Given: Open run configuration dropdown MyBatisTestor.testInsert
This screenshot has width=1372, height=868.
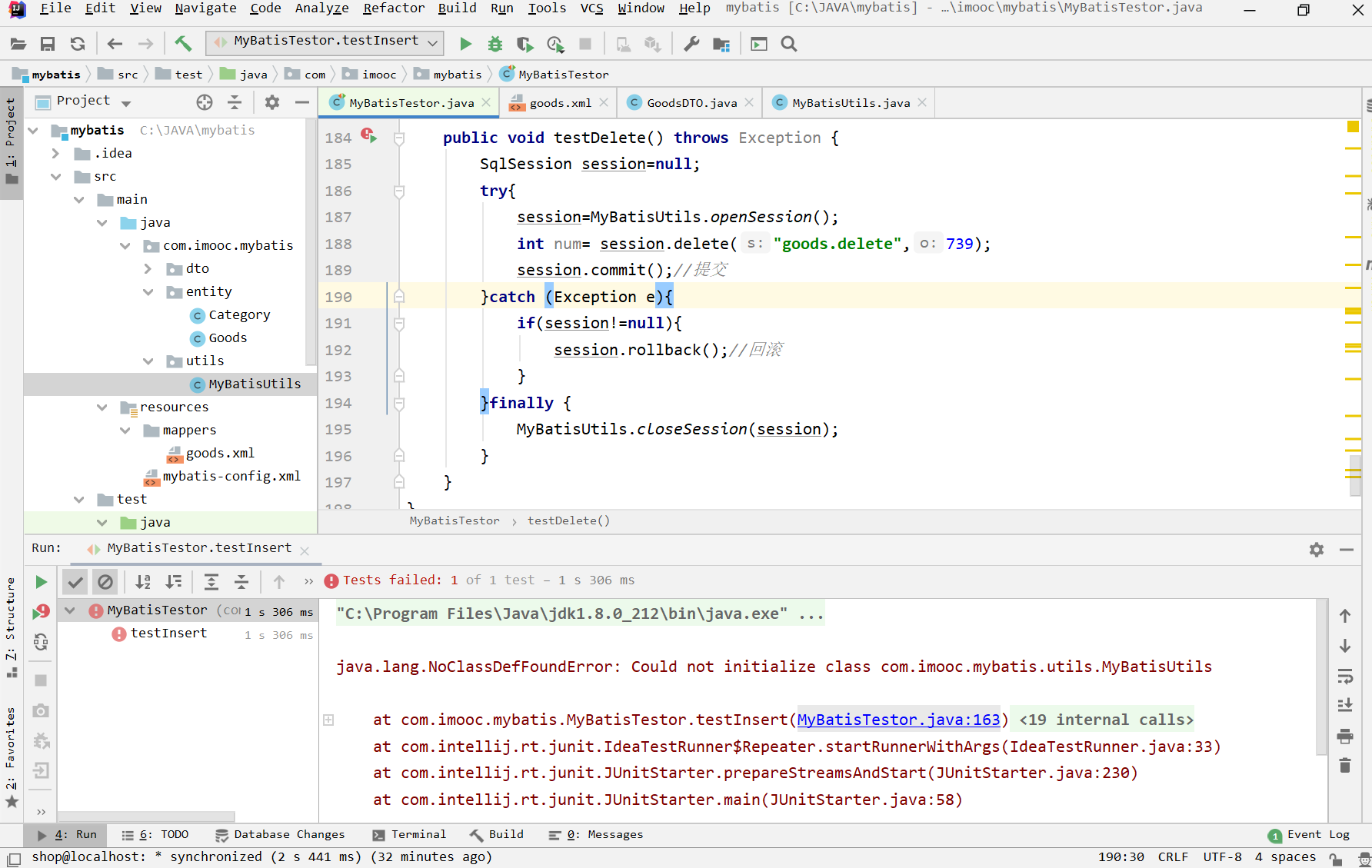Looking at the screenshot, I should coord(325,42).
